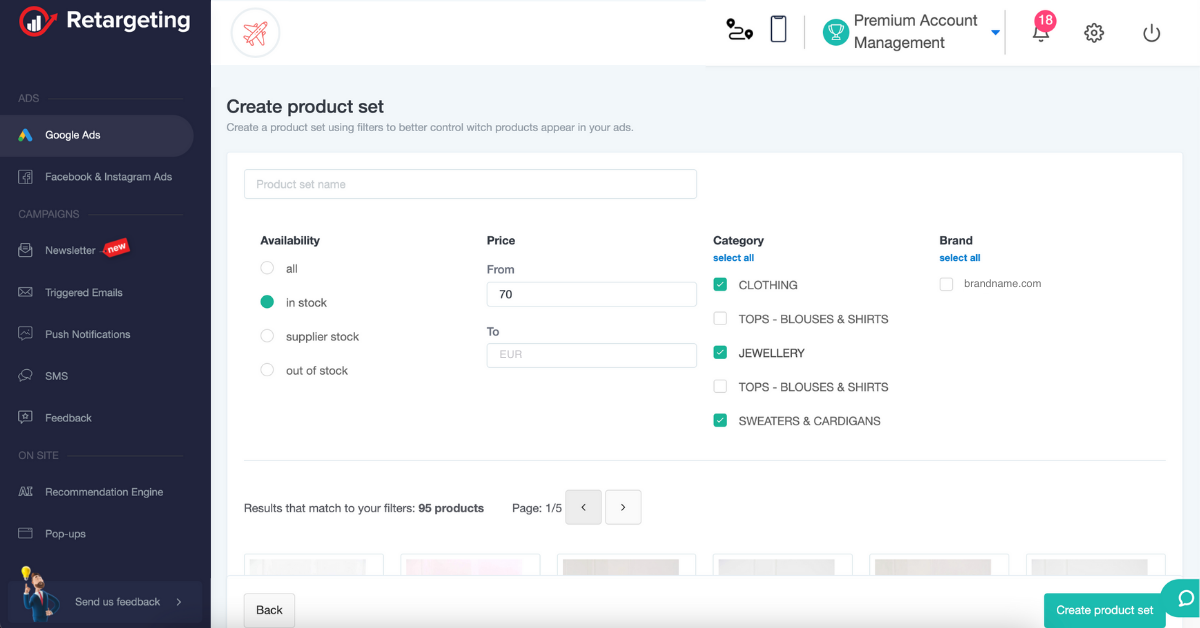1200x628 pixels.
Task: Uncheck the CLOTHING category checkbox
Action: click(x=720, y=285)
